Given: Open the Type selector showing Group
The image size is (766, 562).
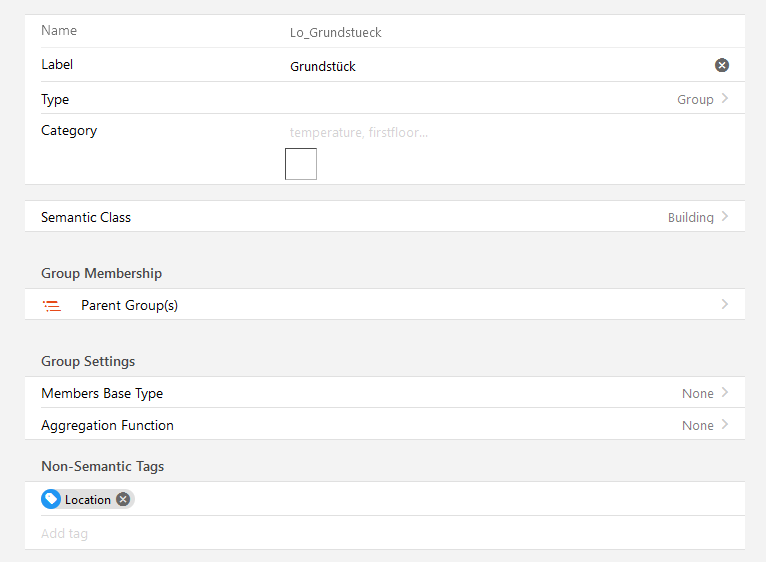Looking at the screenshot, I should pyautogui.click(x=695, y=100).
